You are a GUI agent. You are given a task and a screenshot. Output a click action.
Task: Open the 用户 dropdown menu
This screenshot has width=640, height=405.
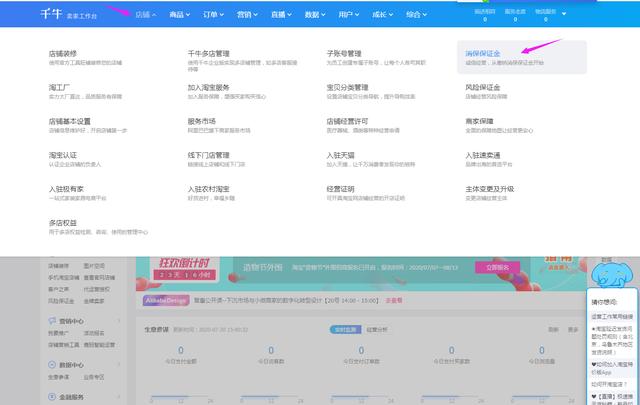[349, 15]
